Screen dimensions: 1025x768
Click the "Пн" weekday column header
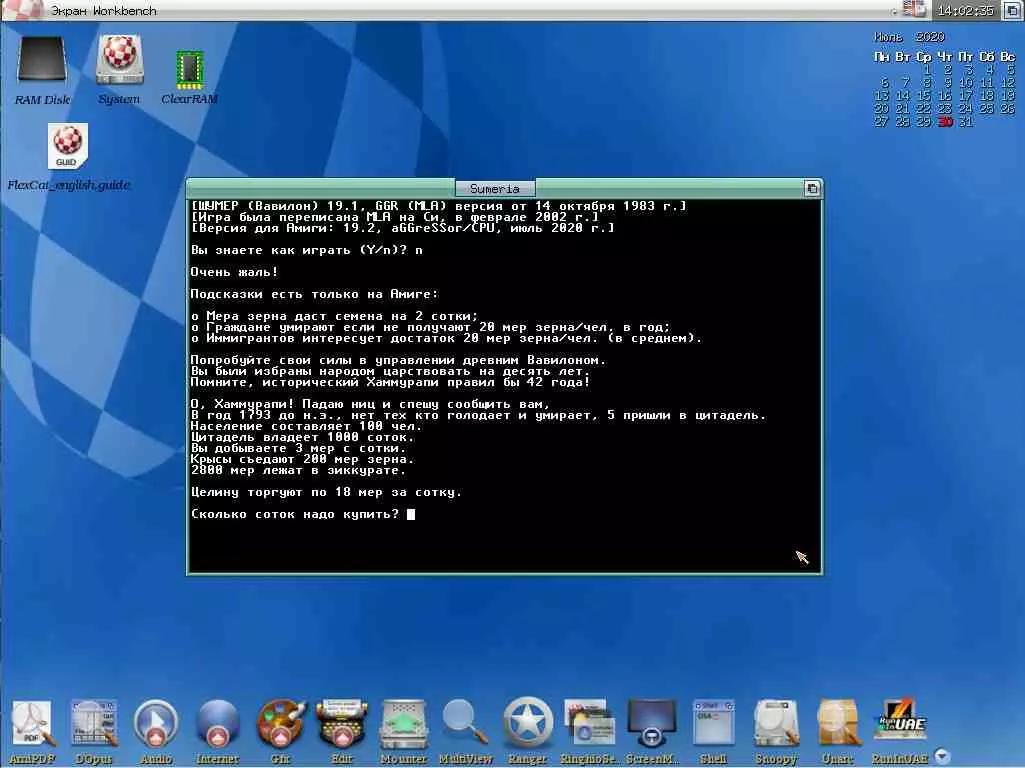pyautogui.click(x=882, y=57)
